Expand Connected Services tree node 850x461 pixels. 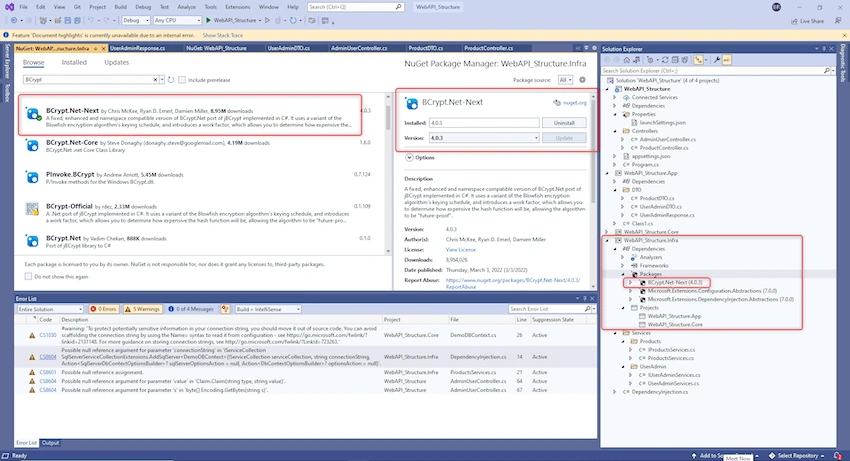(x=615, y=98)
